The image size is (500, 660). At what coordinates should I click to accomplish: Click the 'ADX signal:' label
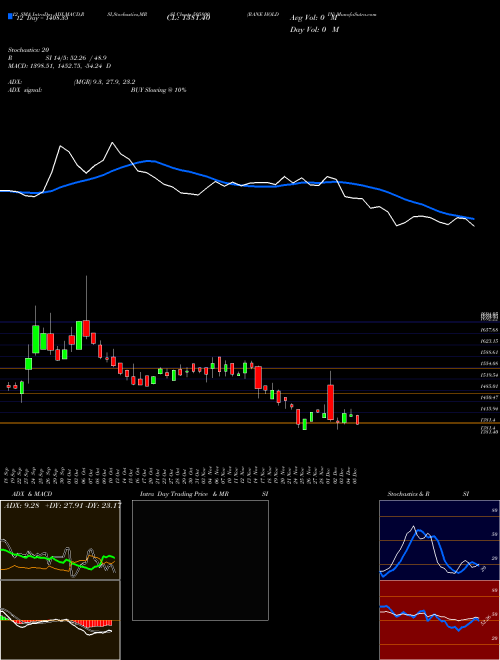coord(25,90)
